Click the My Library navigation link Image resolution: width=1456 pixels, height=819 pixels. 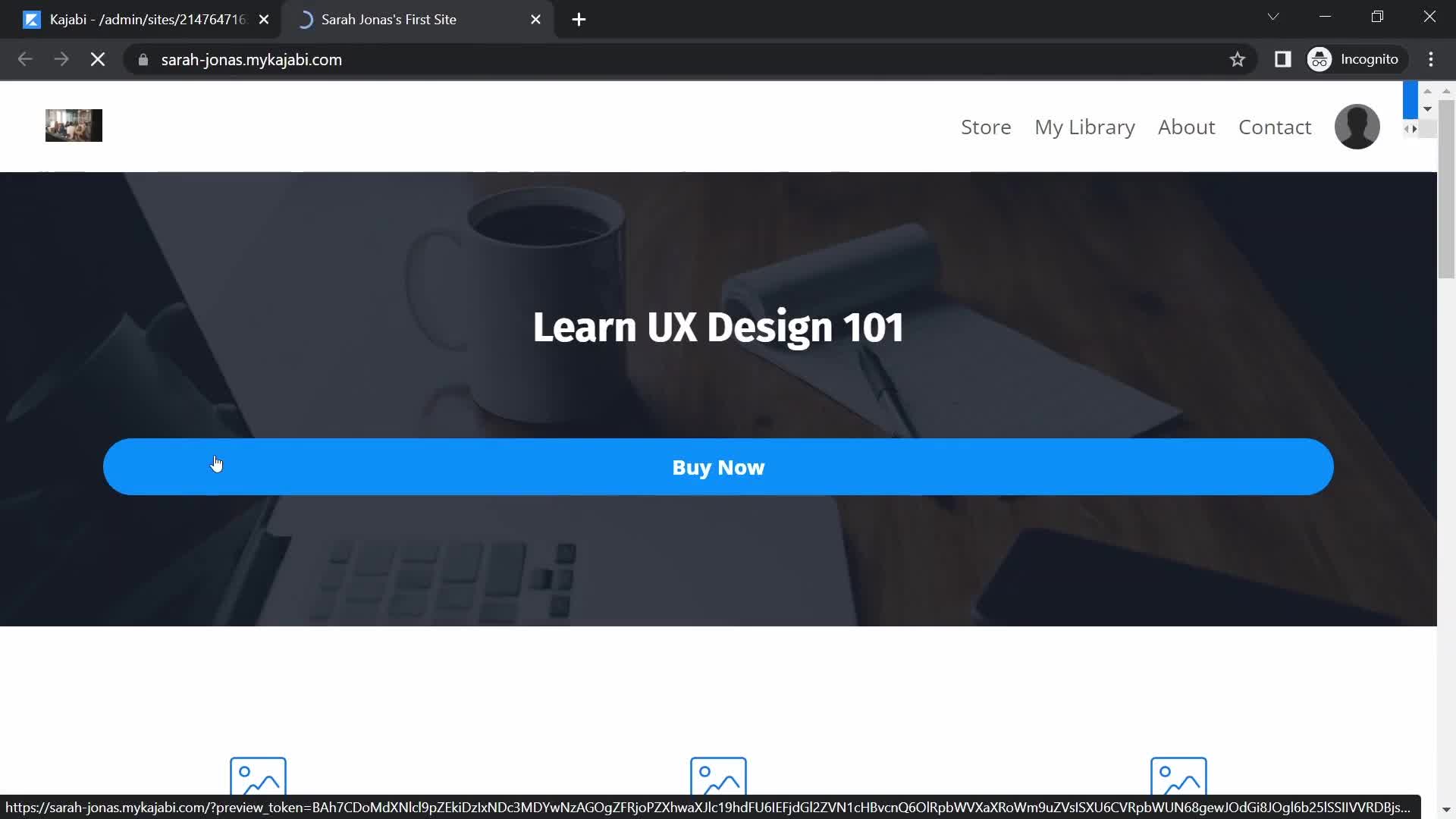(1085, 127)
